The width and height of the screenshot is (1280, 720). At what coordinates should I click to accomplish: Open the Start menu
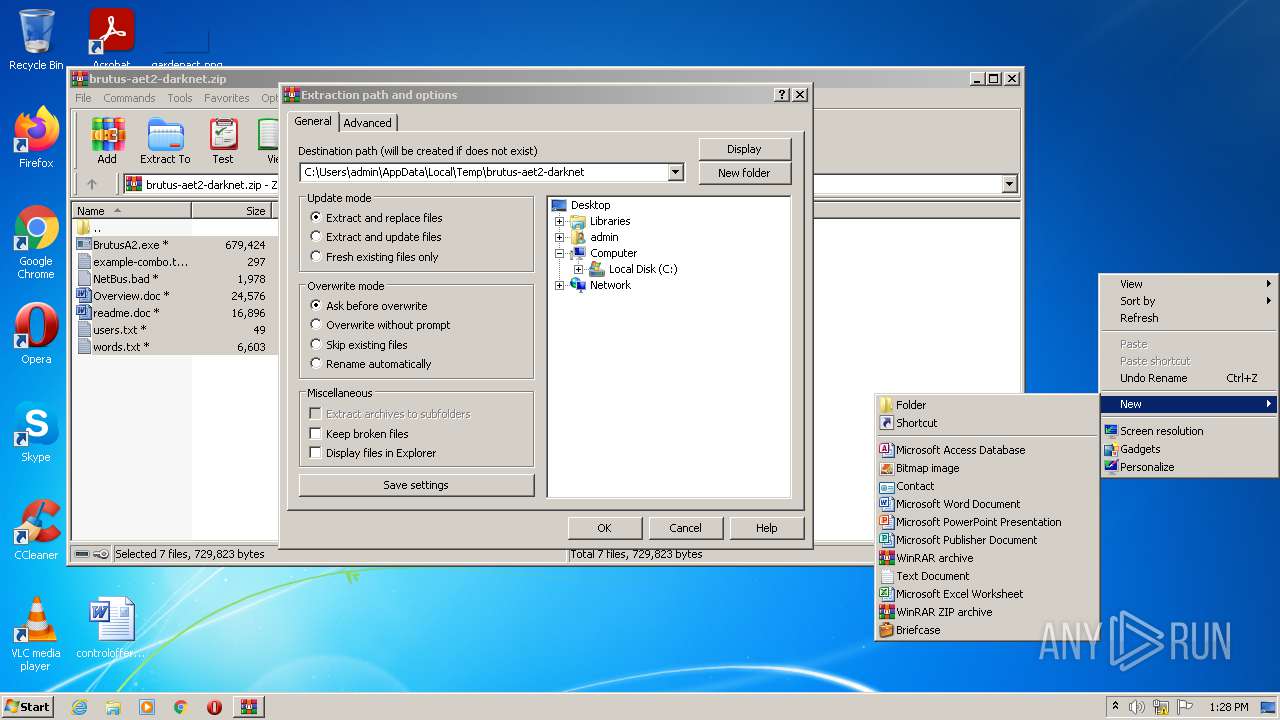[28, 707]
